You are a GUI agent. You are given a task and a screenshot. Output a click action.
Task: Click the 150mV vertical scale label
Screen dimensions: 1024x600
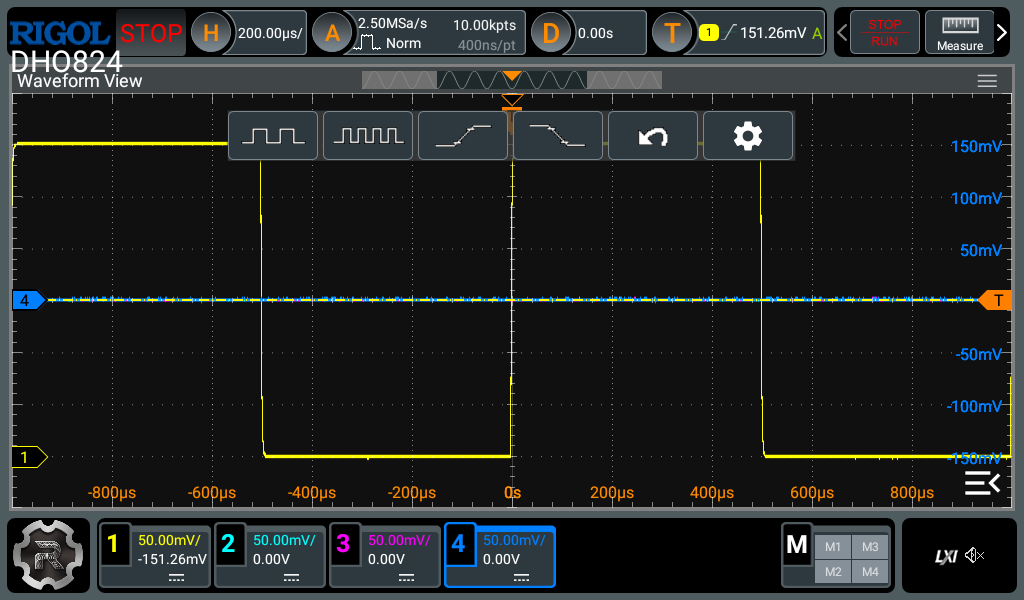click(x=976, y=146)
